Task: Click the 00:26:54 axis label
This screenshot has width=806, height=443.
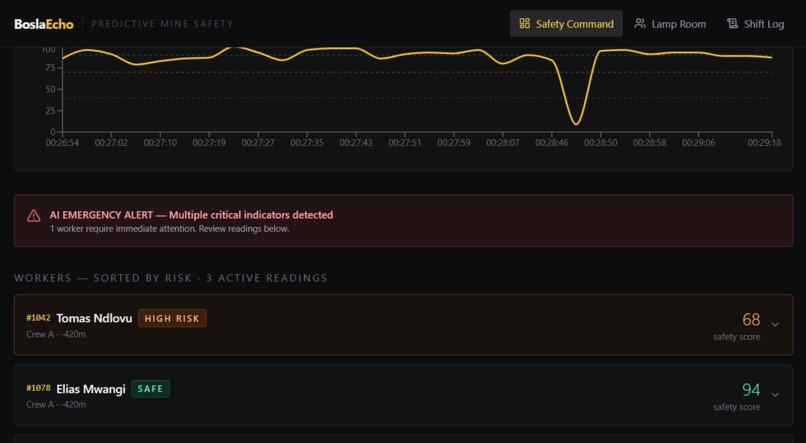Action: coord(62,143)
